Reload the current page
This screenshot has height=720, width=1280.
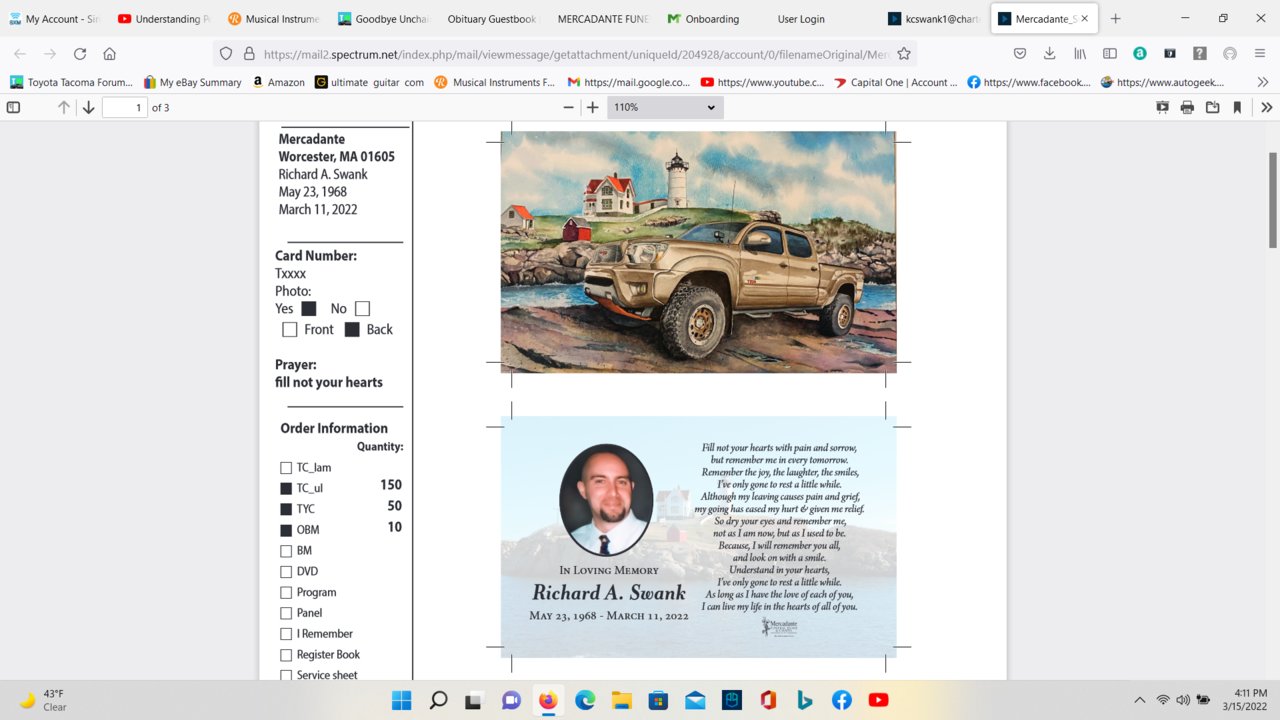80,54
